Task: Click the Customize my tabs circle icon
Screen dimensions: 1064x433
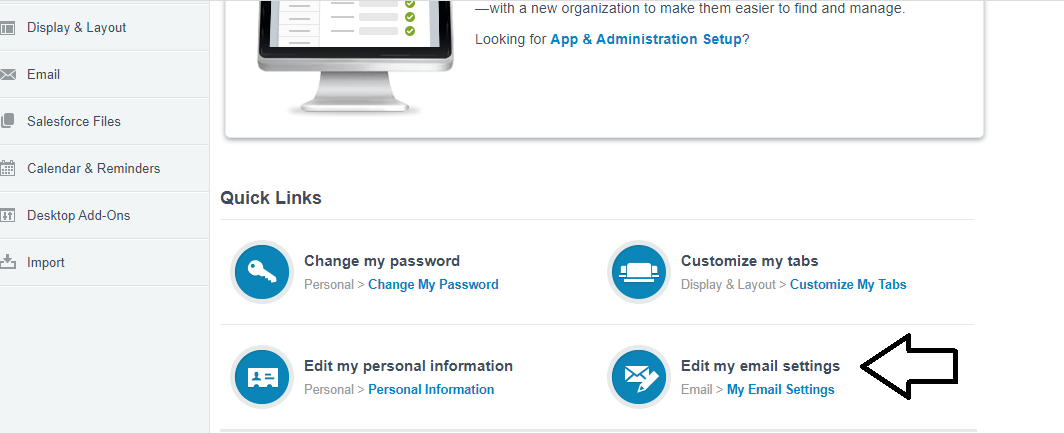Action: pyautogui.click(x=638, y=272)
